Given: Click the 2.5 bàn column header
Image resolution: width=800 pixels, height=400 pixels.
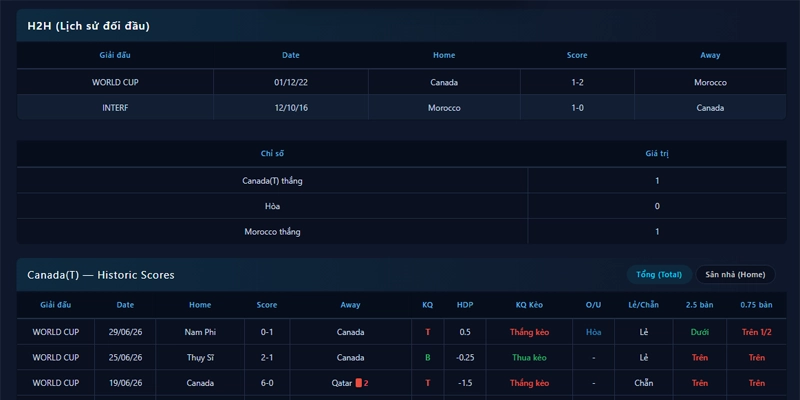Looking at the screenshot, I should pos(699,305).
